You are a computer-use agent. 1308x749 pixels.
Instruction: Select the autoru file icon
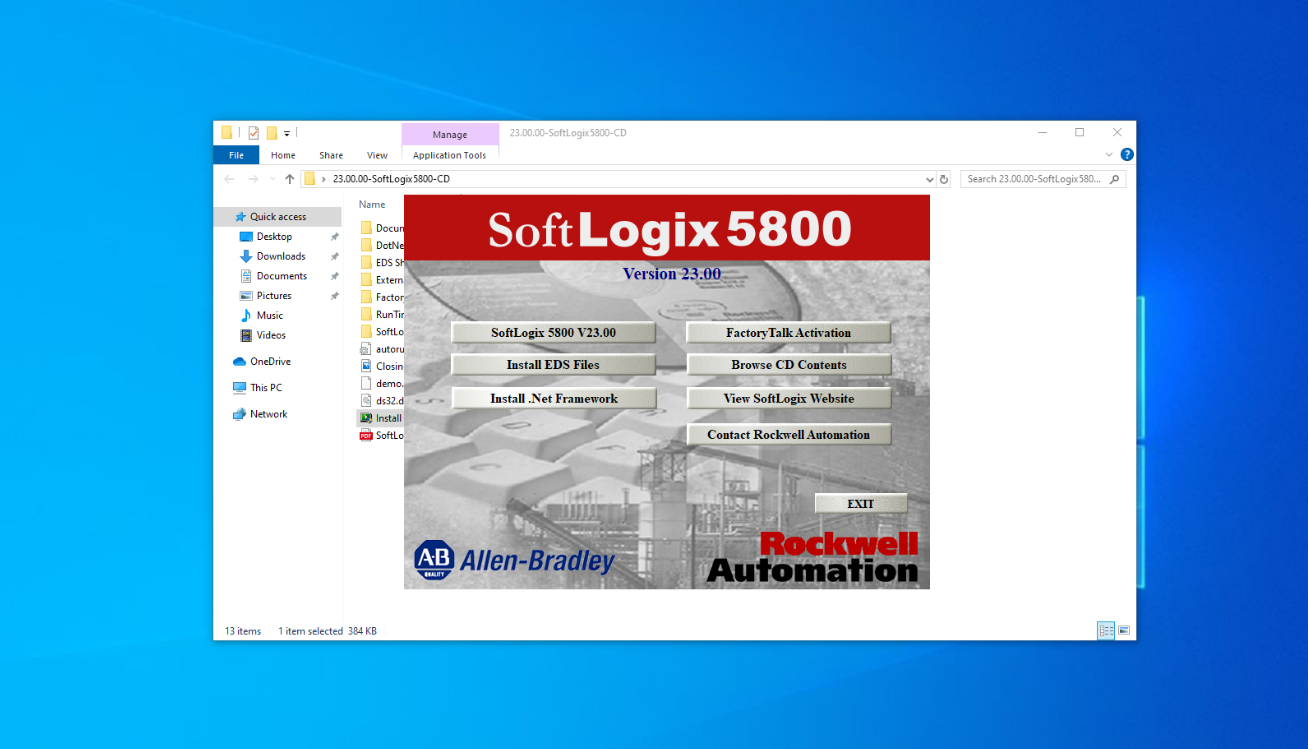[x=366, y=349]
